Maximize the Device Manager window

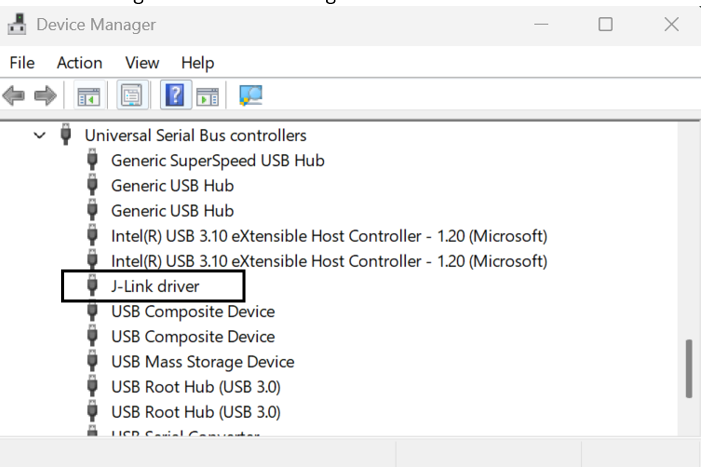[x=606, y=24]
